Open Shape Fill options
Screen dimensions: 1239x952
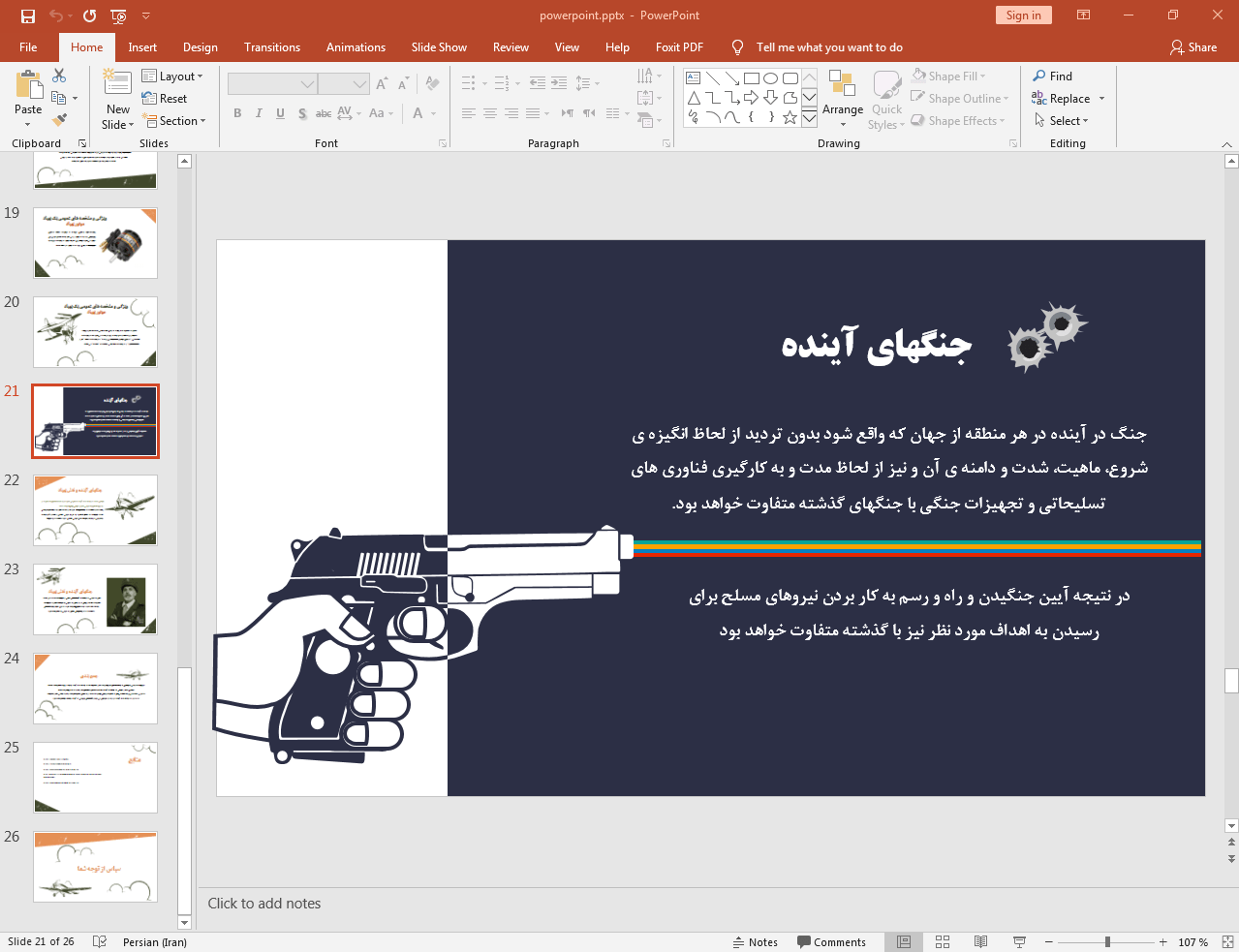tap(948, 76)
